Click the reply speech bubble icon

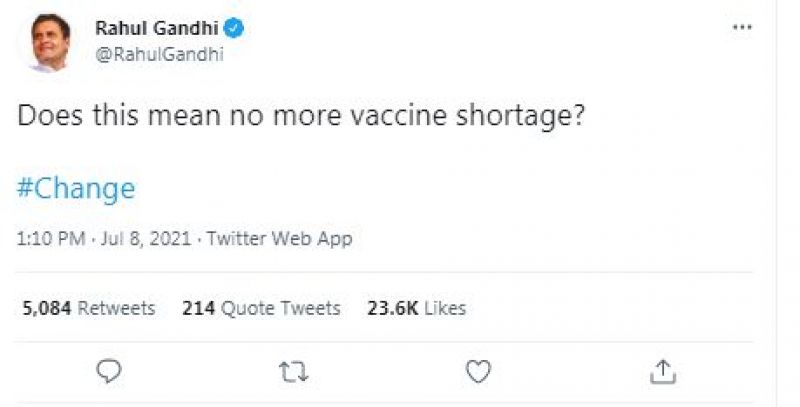tap(109, 372)
